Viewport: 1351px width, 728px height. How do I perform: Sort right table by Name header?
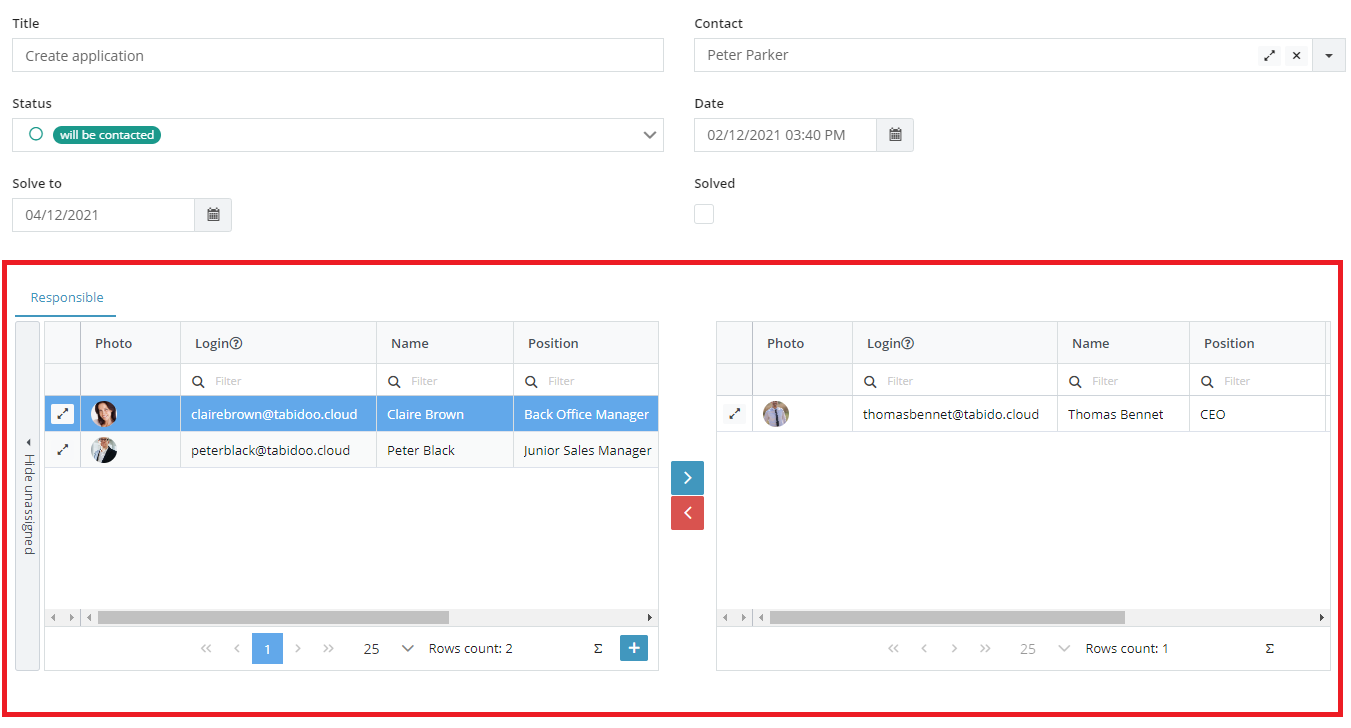(1123, 343)
